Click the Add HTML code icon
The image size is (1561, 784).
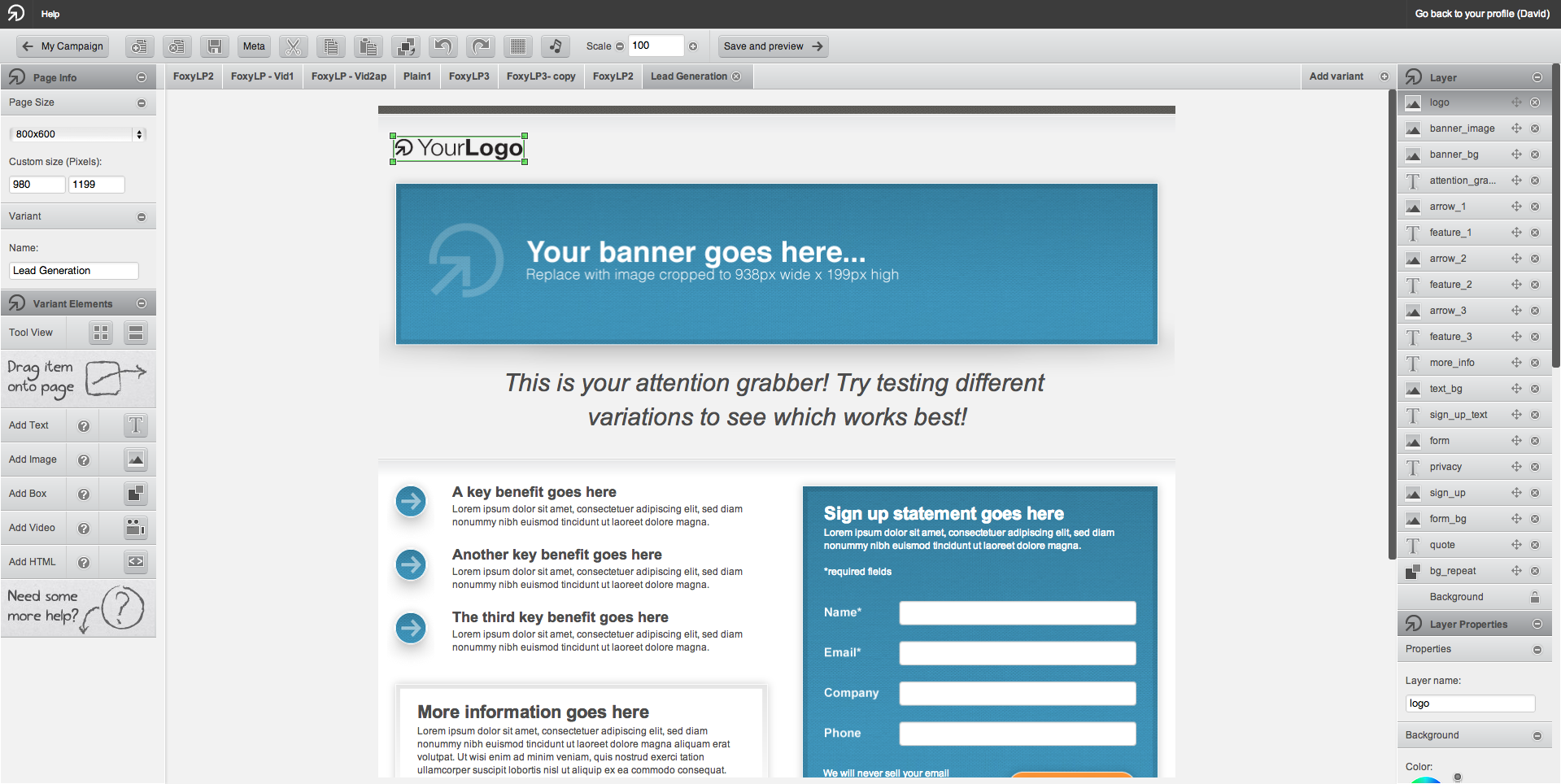(x=135, y=562)
